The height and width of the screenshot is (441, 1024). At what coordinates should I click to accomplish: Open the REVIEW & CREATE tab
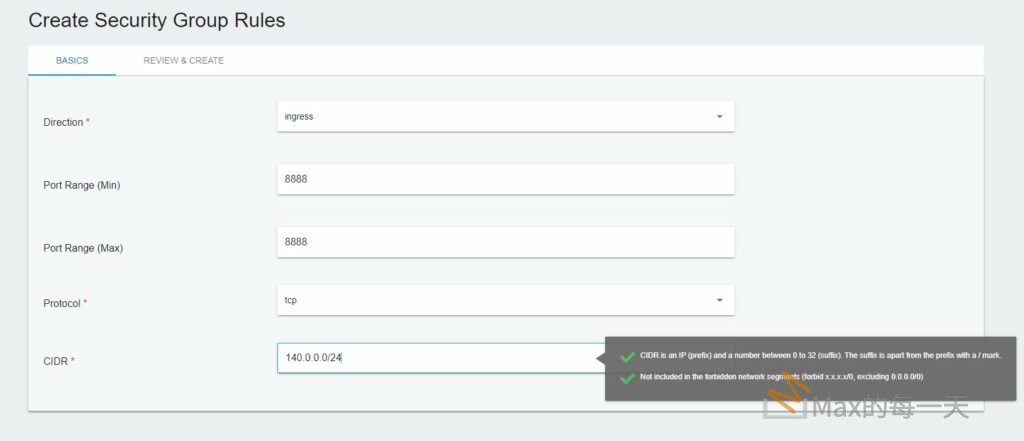(x=183, y=60)
